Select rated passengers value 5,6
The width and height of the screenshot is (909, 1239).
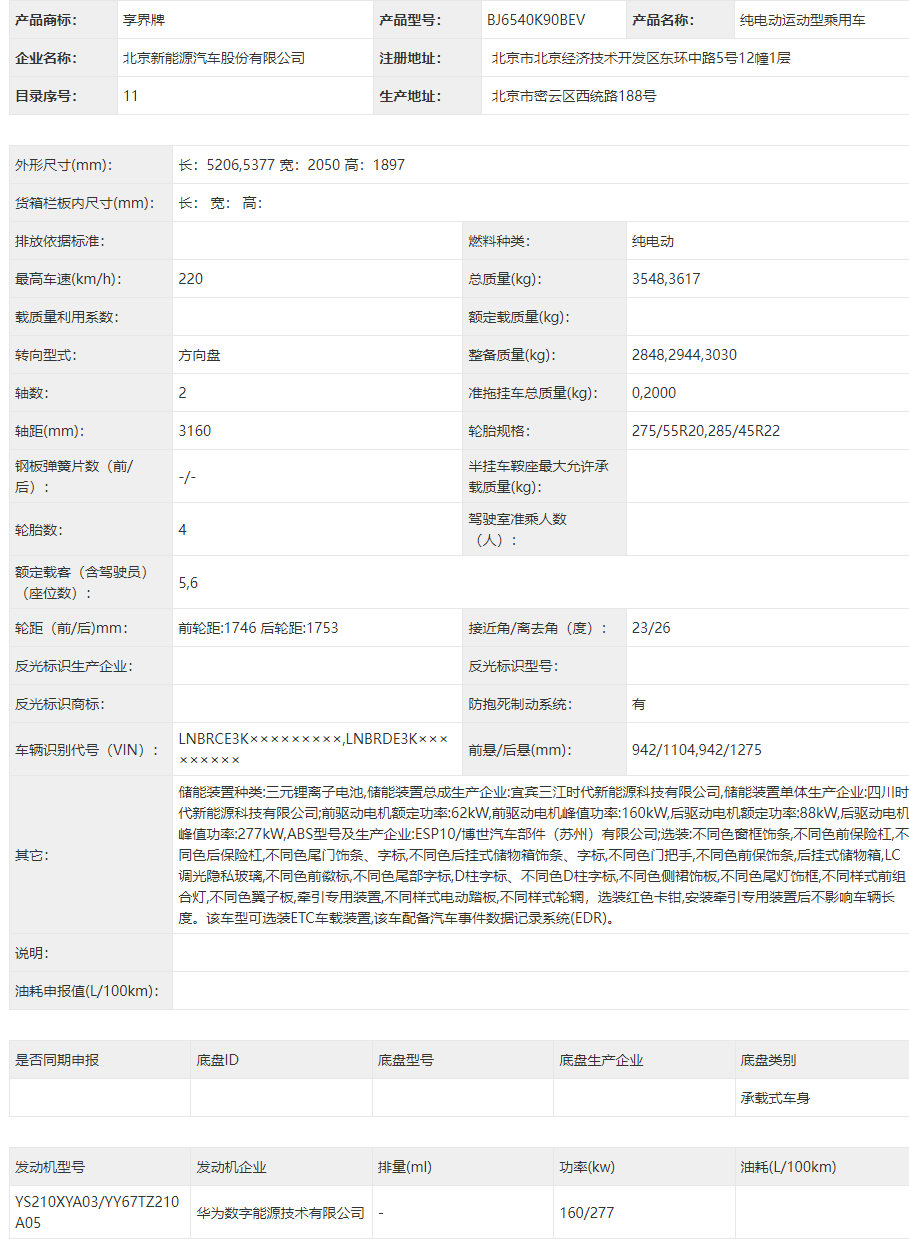click(188, 583)
